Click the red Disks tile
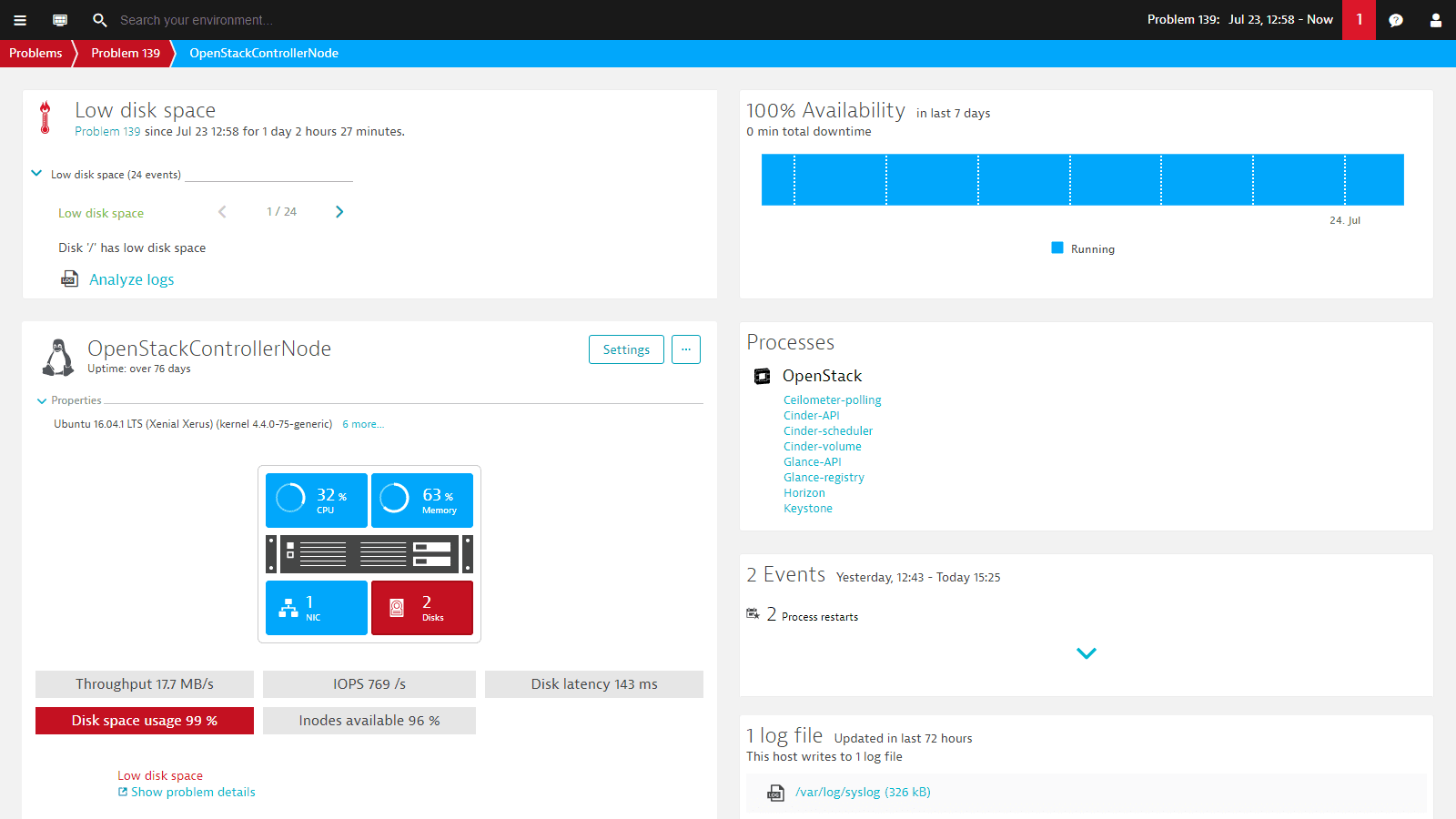1456x819 pixels. (x=422, y=608)
